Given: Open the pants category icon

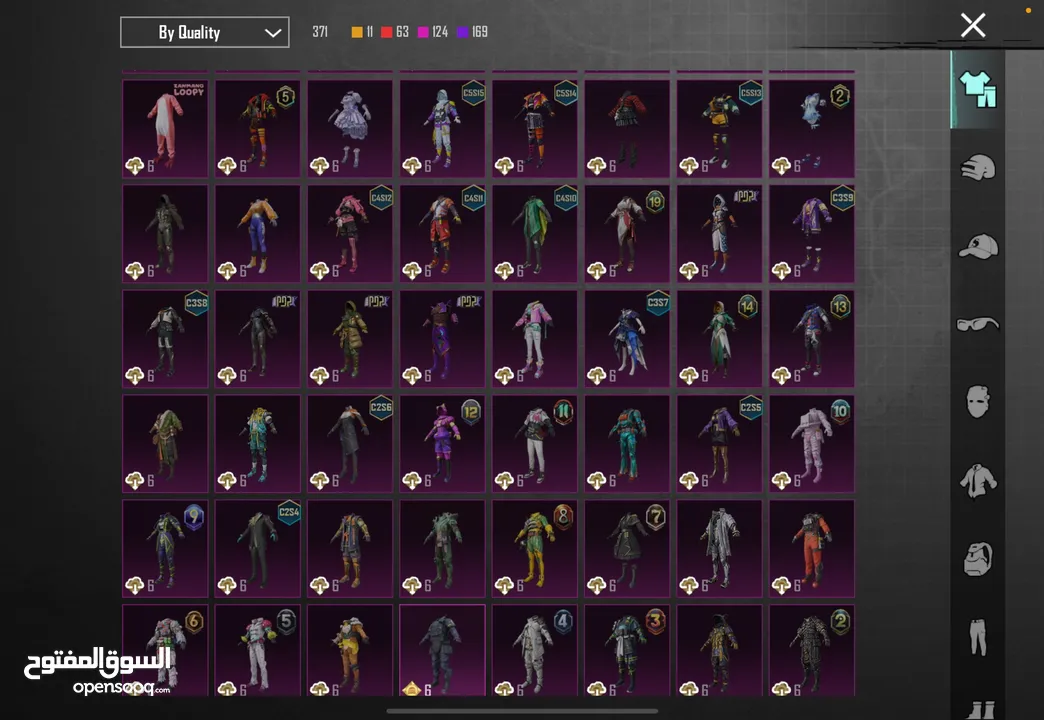Looking at the screenshot, I should (x=978, y=636).
